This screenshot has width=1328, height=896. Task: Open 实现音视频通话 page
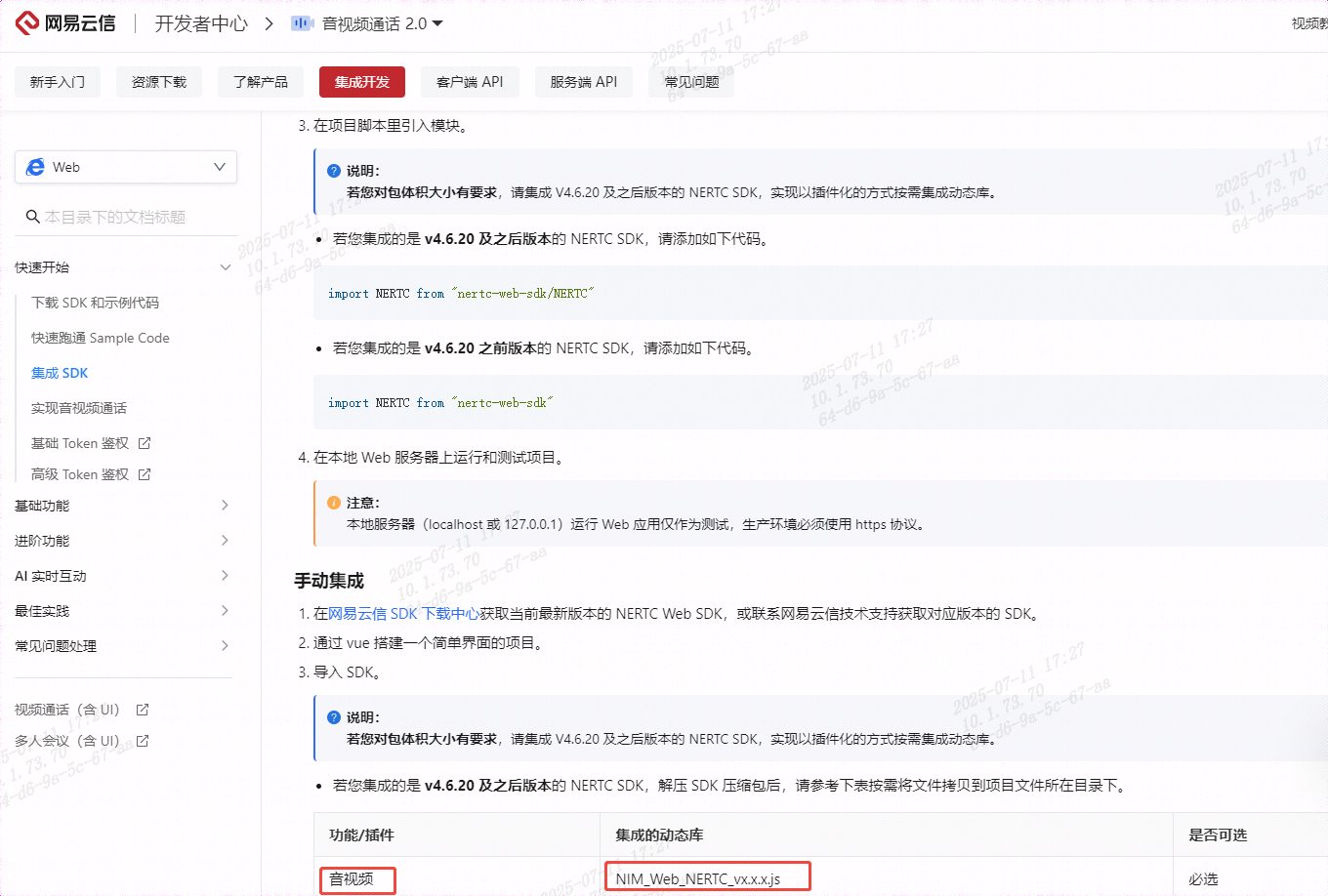click(79, 408)
